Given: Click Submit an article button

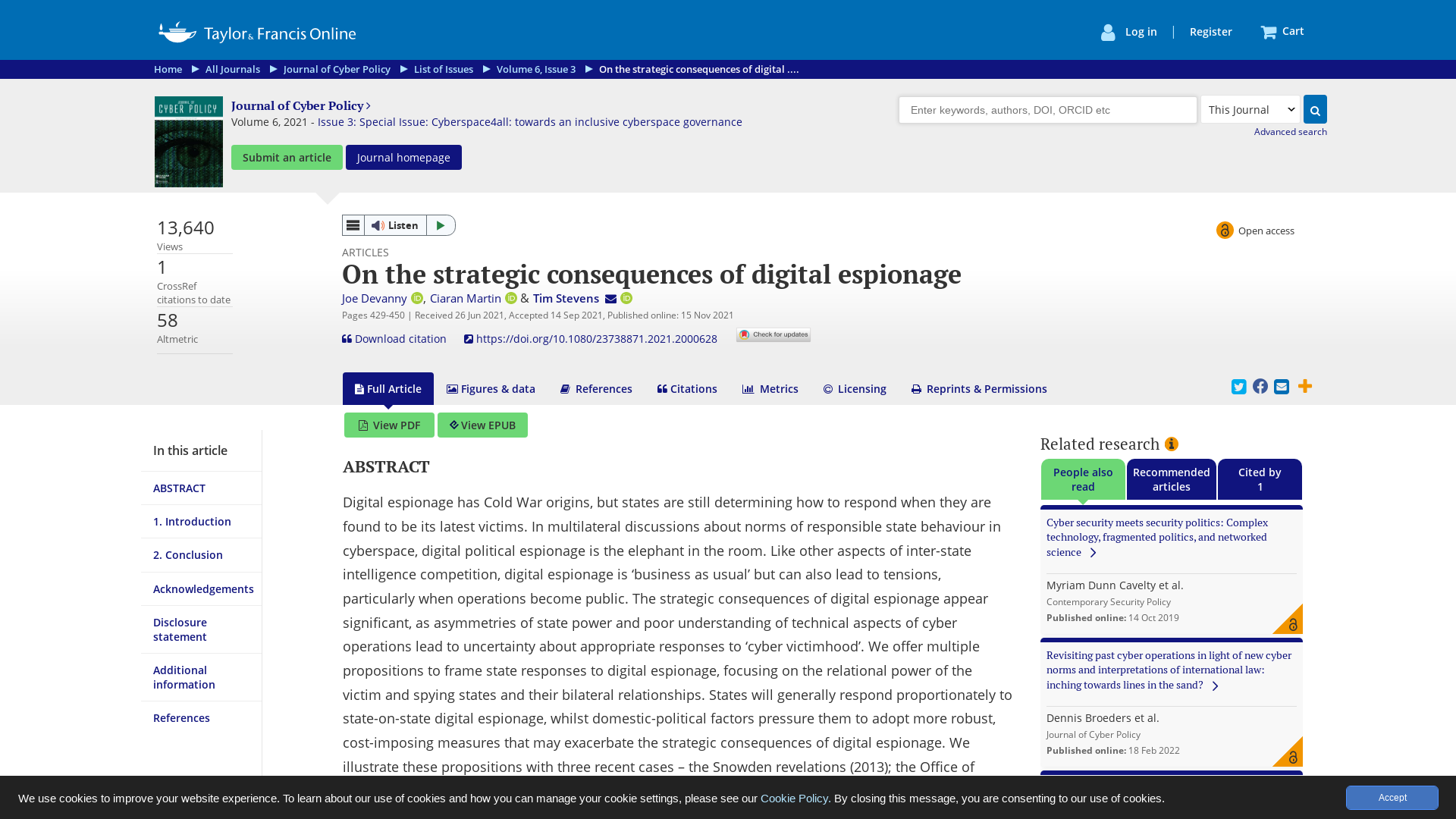Looking at the screenshot, I should pyautogui.click(x=287, y=157).
